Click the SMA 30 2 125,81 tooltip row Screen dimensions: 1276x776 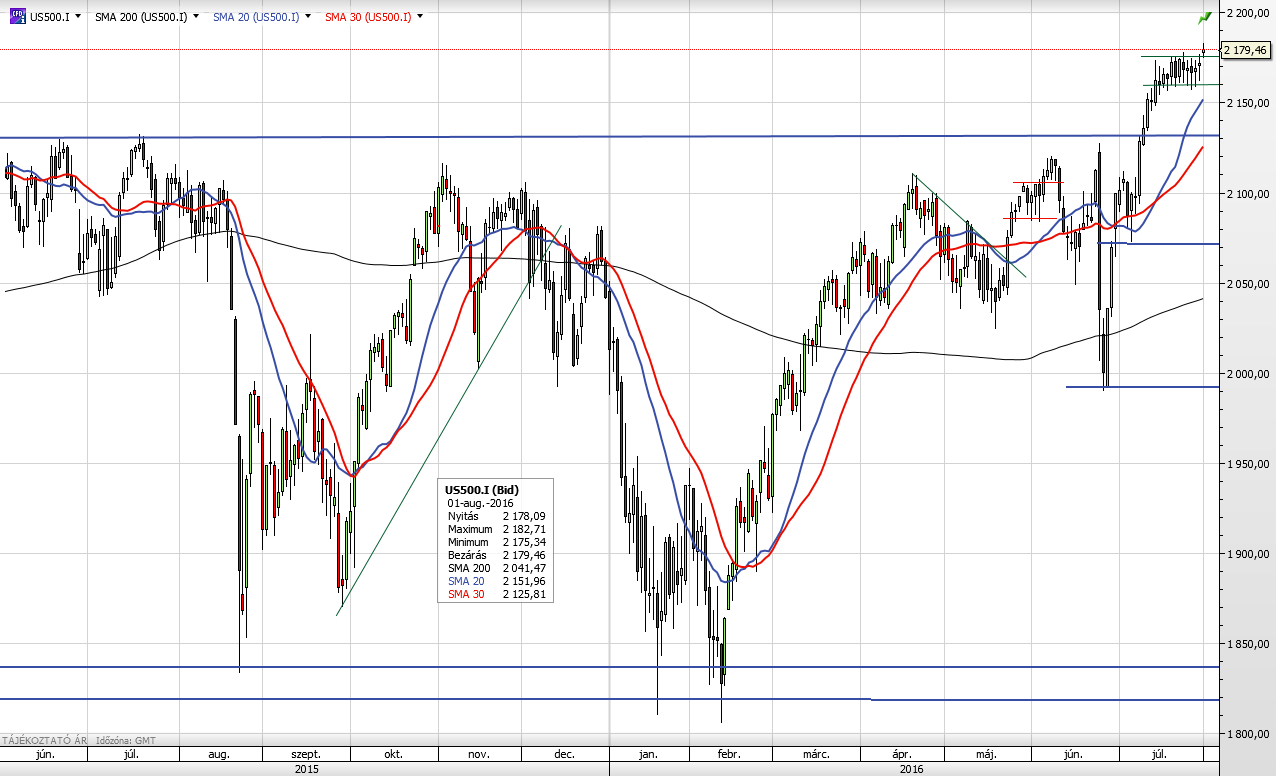point(495,594)
